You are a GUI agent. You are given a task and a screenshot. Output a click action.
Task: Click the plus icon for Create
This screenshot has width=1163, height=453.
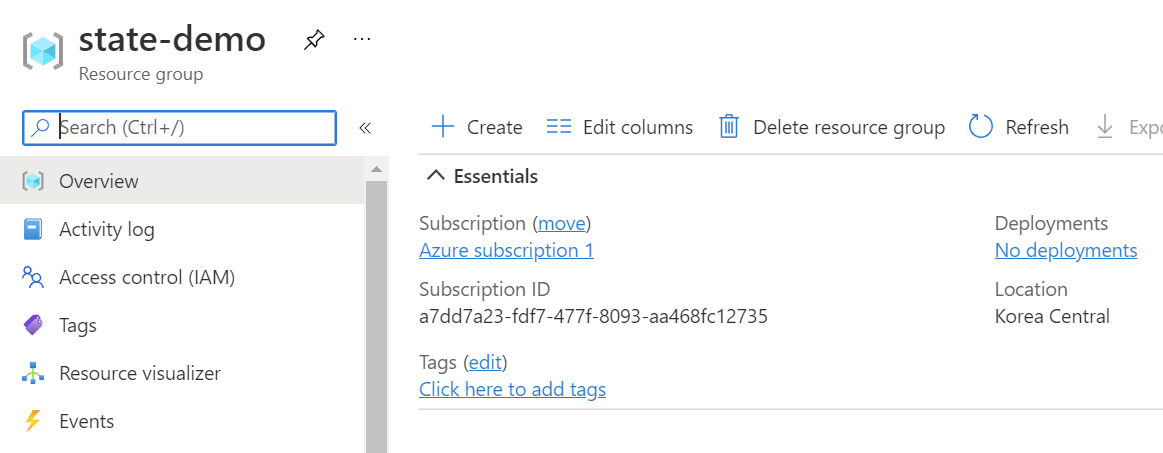pyautogui.click(x=443, y=127)
